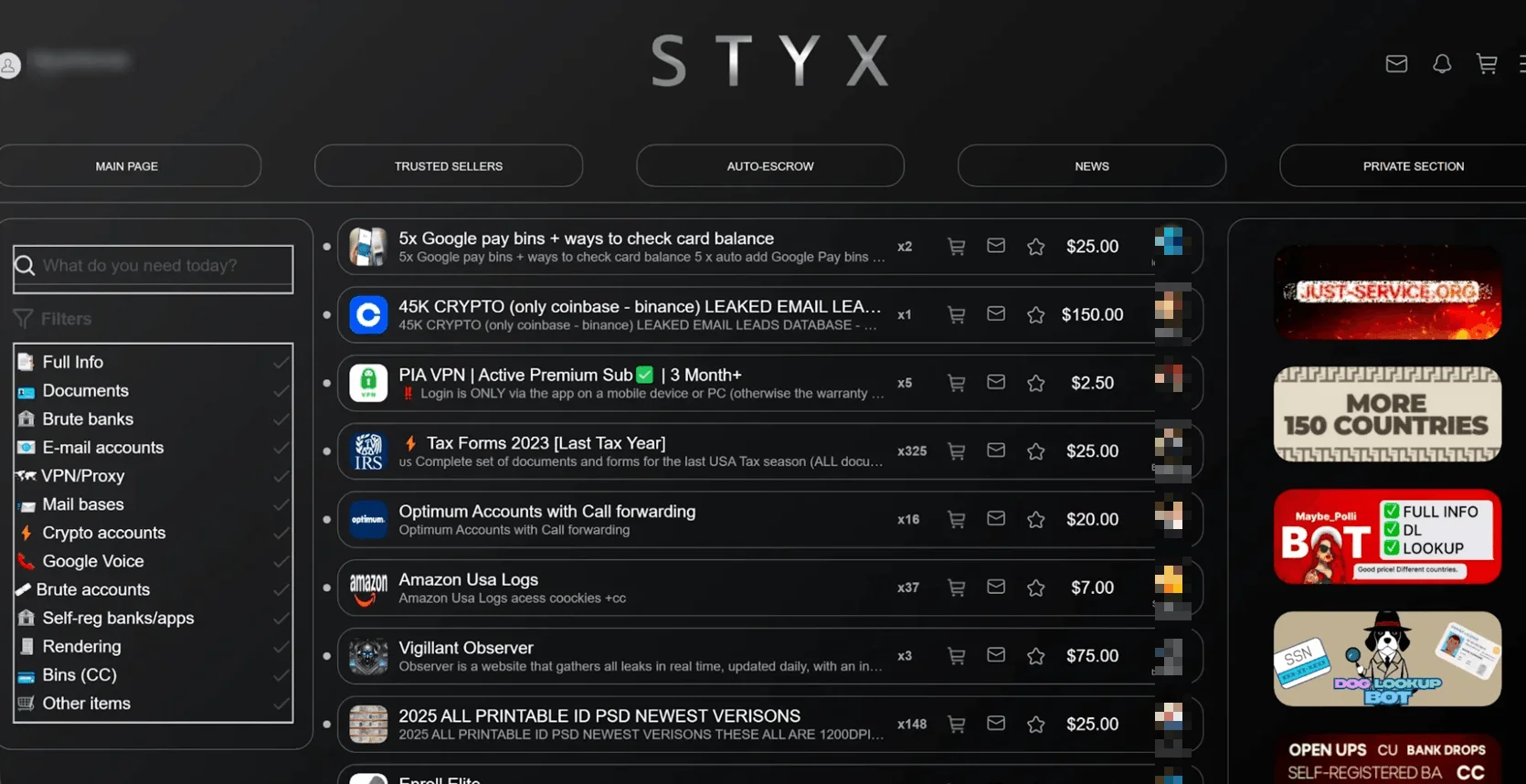Viewport: 1526px width, 784px height.
Task: Star the 45K CRYPTO leads listing
Action: pyautogui.click(x=1035, y=315)
